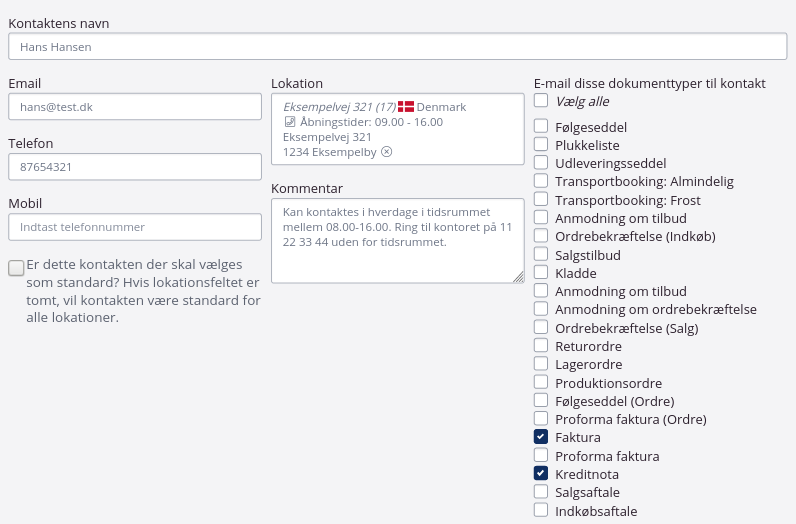Screen dimensions: 796x524
Task: Tick the Ordrebekræftelse (Salg) checkbox
Action: [541, 328]
